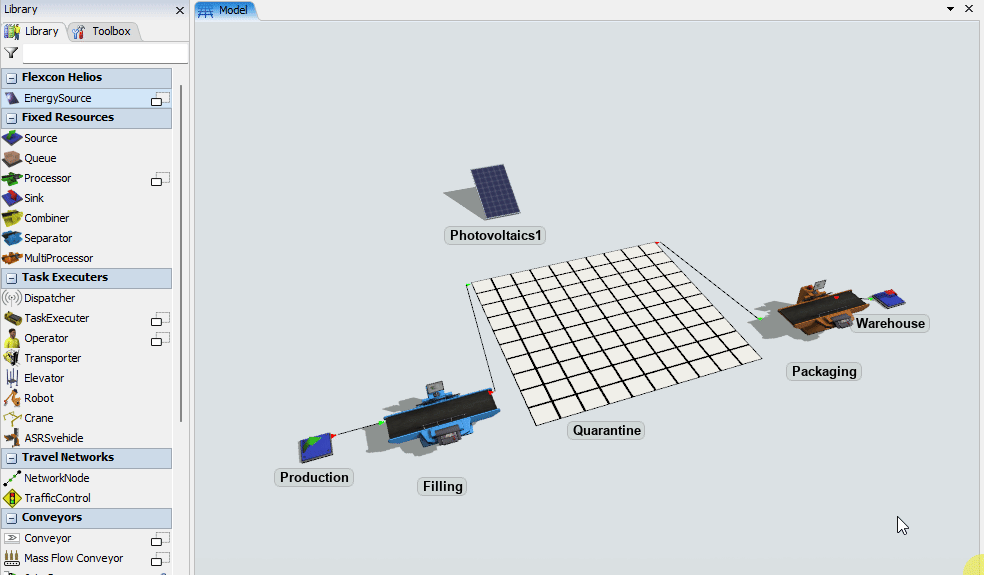The height and width of the screenshot is (575, 984).
Task: Choose the Crane object icon
Action: pyautogui.click(x=12, y=418)
